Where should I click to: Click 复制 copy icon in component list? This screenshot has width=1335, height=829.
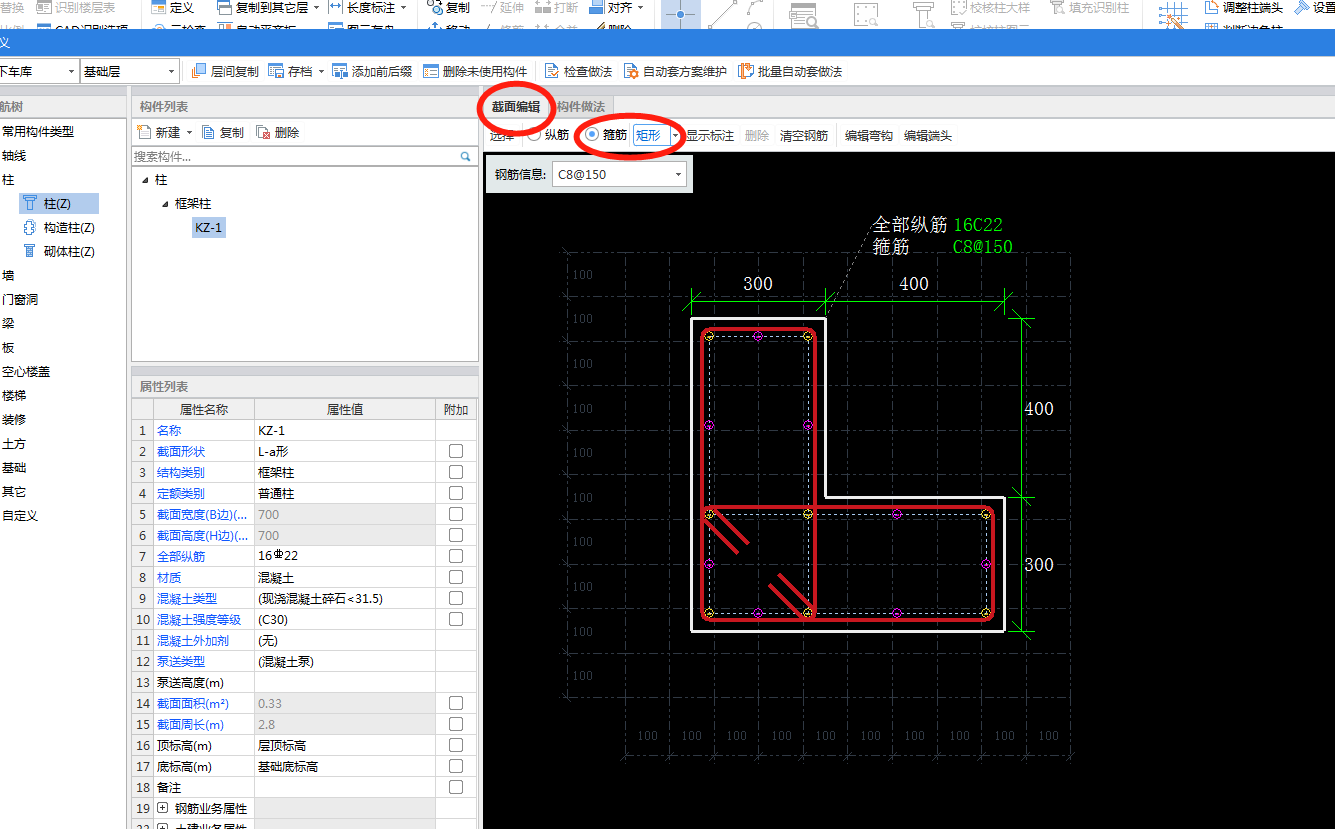pos(208,132)
